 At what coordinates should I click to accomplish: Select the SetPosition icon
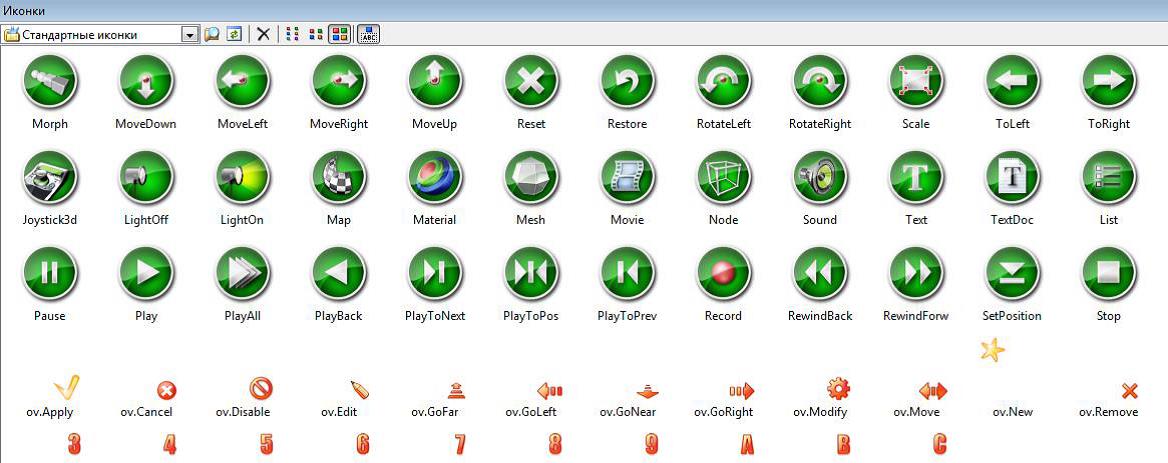coord(1012,274)
